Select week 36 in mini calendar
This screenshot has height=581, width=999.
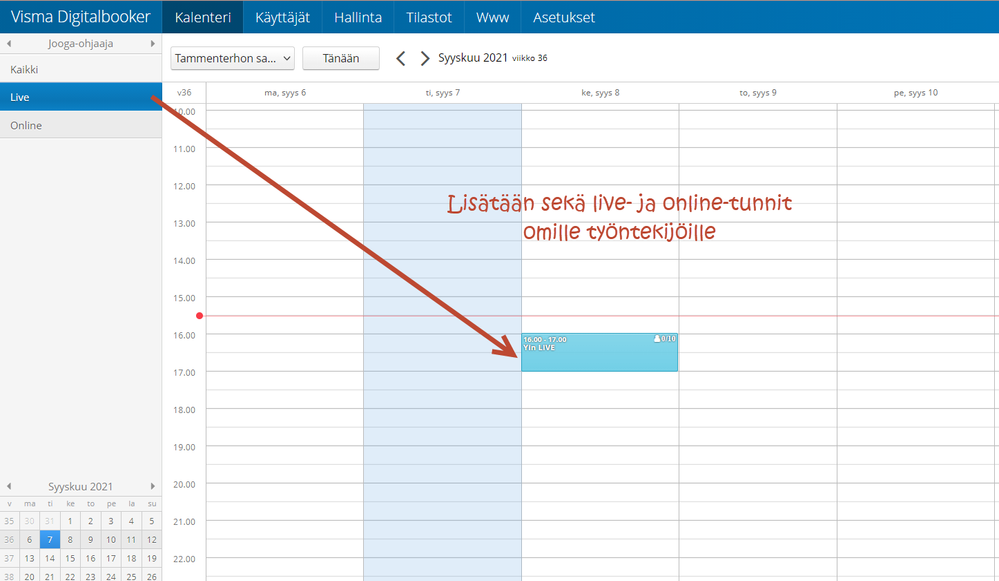click(x=9, y=540)
